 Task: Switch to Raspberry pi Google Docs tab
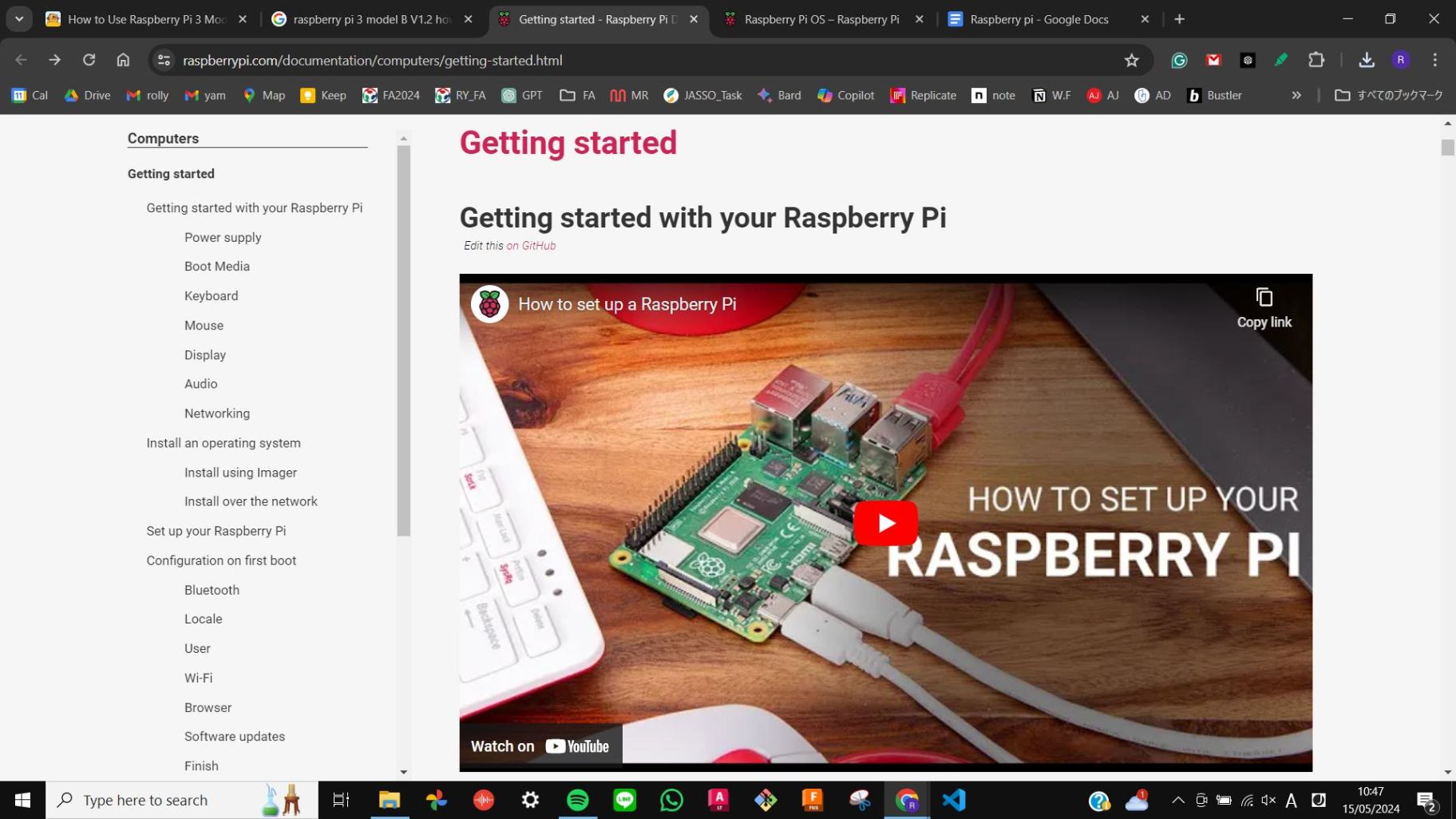click(1048, 19)
